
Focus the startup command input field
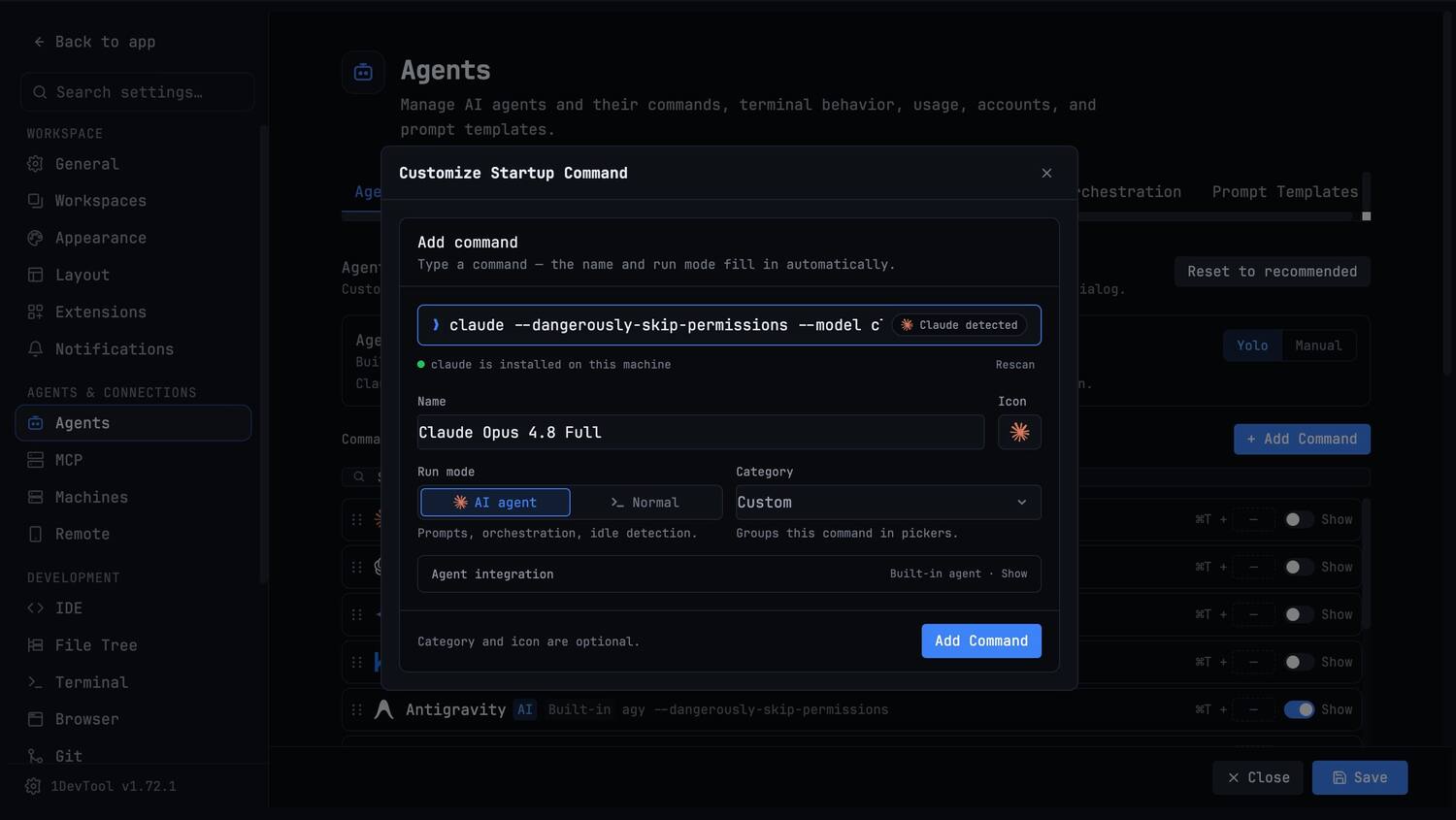[x=664, y=325]
